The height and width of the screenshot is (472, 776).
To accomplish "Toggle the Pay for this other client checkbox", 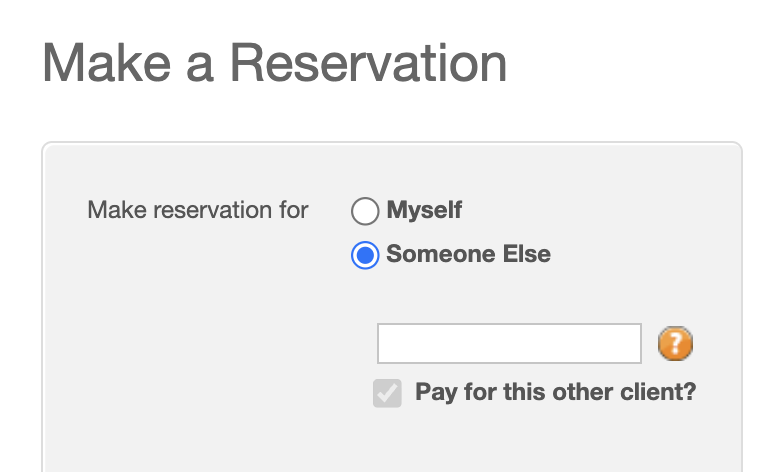I will 387,393.
